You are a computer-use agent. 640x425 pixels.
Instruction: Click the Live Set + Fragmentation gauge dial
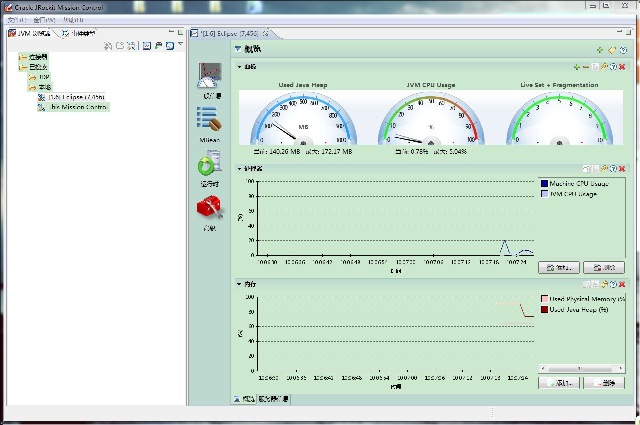coord(559,119)
